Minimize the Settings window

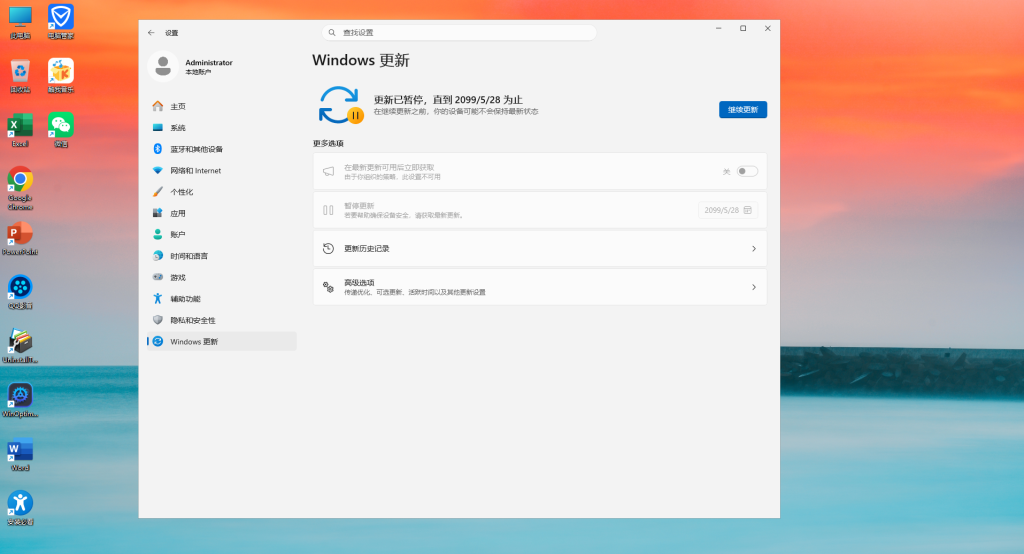(x=718, y=29)
